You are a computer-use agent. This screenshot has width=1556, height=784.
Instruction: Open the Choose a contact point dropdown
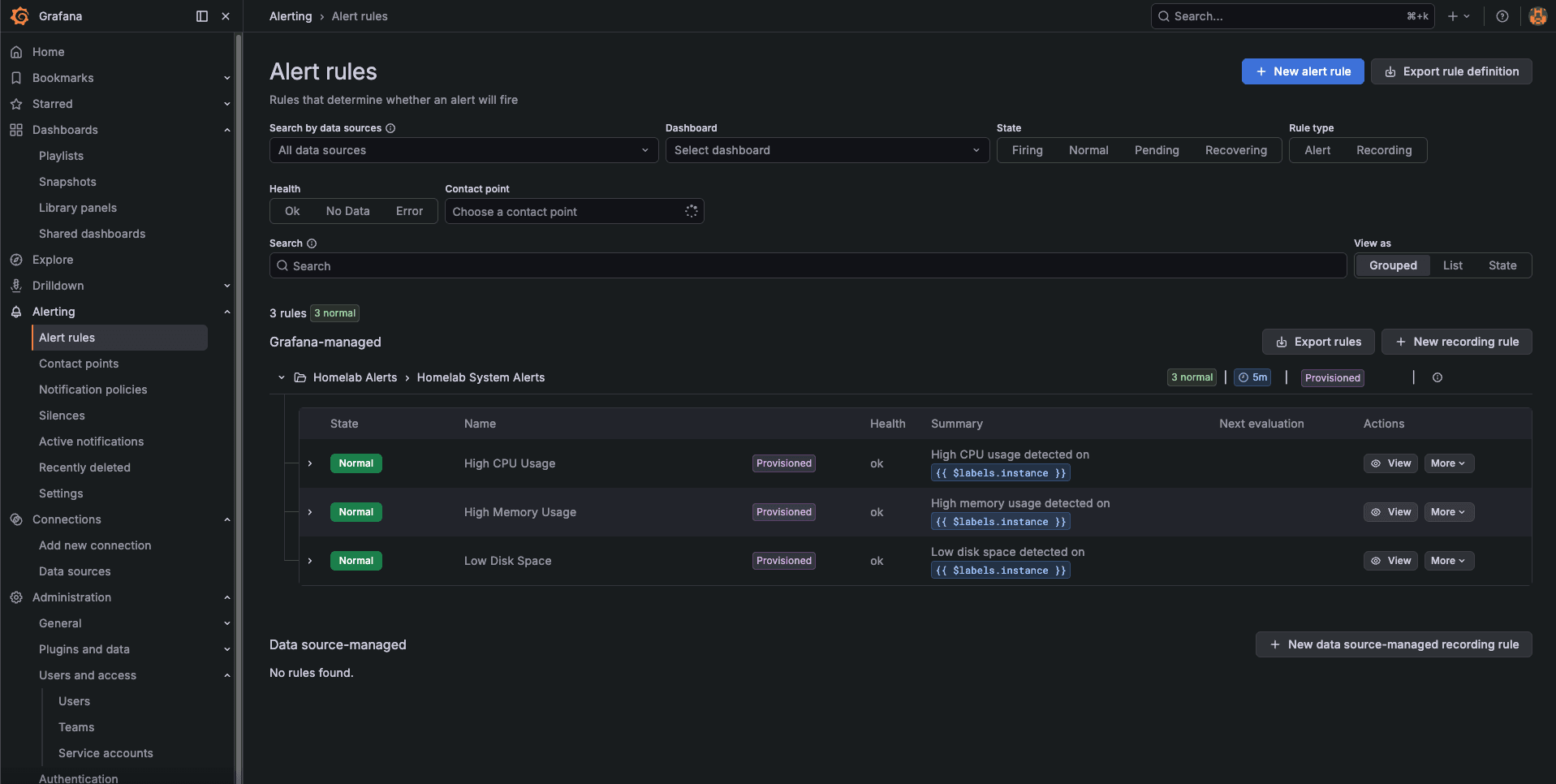click(x=574, y=212)
